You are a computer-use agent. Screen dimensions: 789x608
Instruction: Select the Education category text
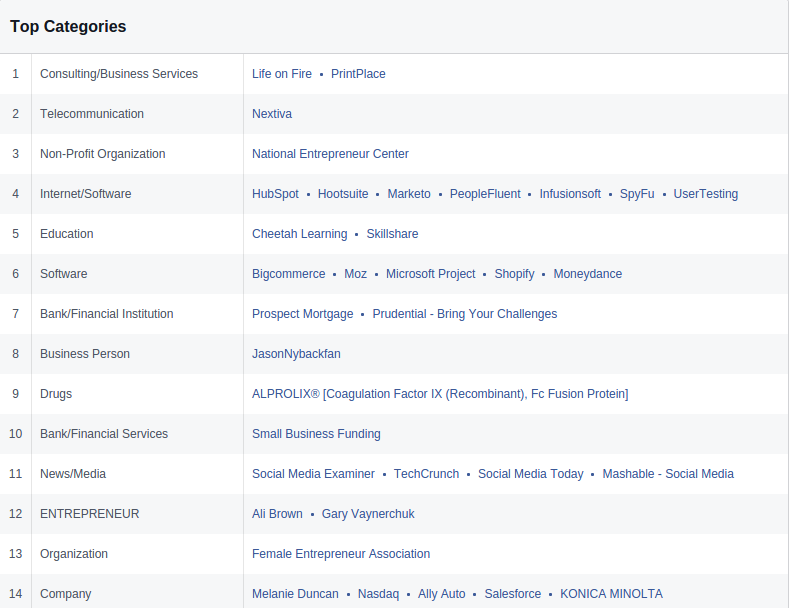point(67,234)
